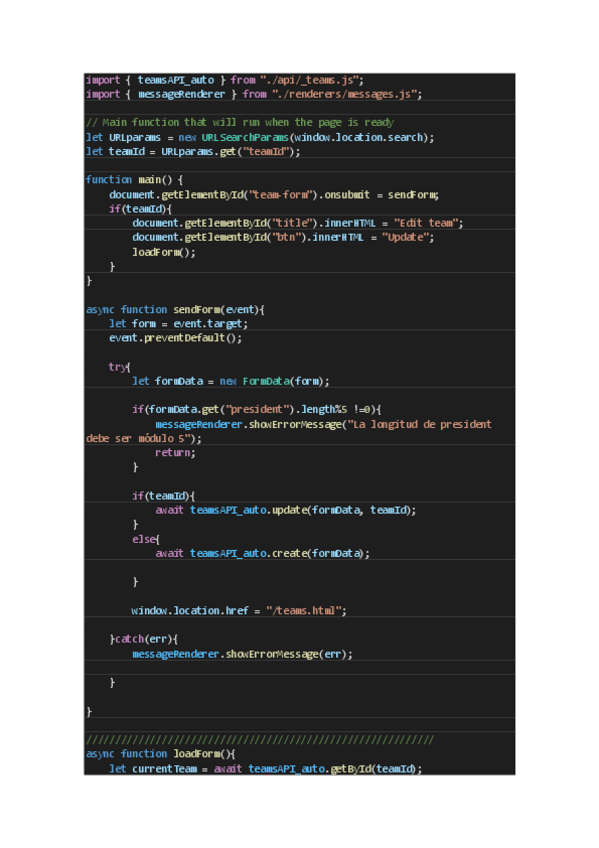This screenshot has height=848, width=599.
Task: Click the president length%5 condition line
Action: click(x=257, y=409)
